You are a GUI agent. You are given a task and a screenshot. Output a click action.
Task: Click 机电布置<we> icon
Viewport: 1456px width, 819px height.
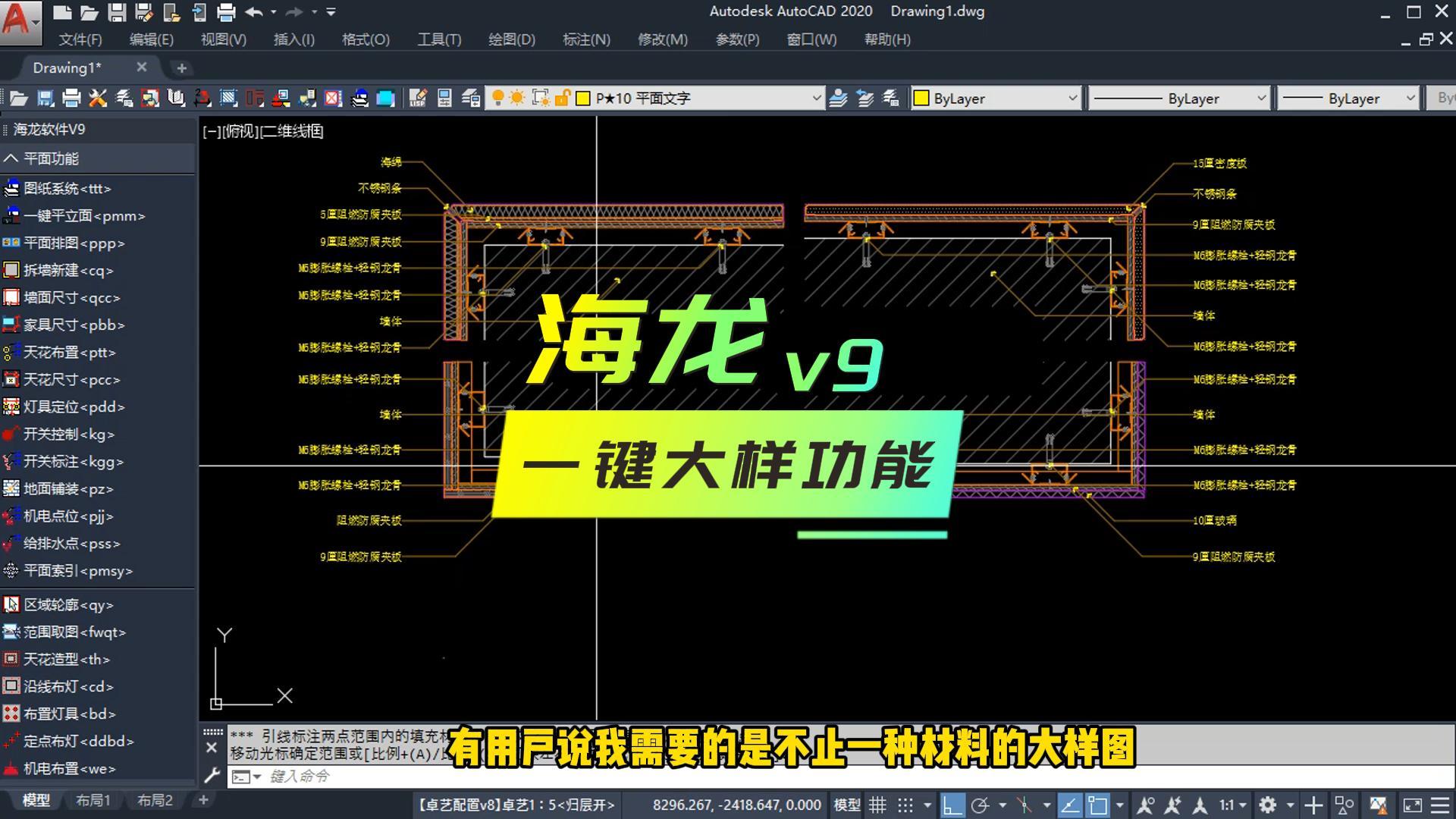pos(11,768)
